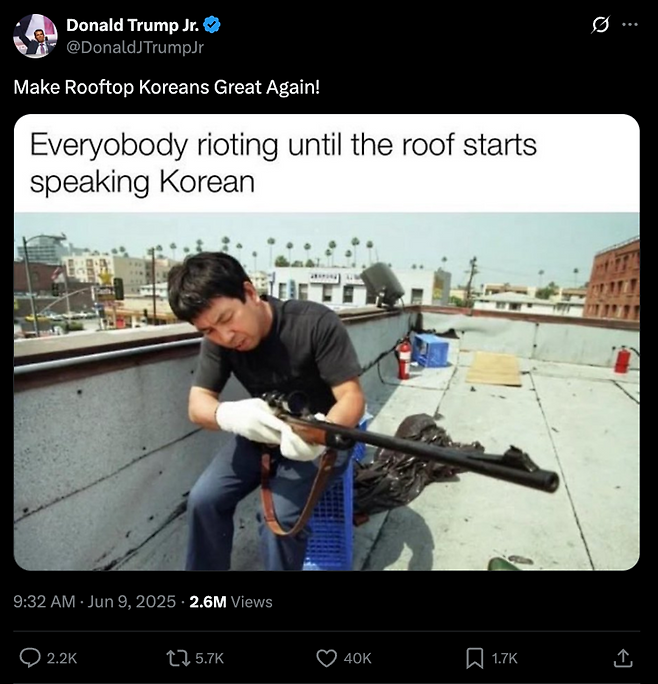Like the post with the heart icon
The width and height of the screenshot is (658, 684).
click(326, 658)
